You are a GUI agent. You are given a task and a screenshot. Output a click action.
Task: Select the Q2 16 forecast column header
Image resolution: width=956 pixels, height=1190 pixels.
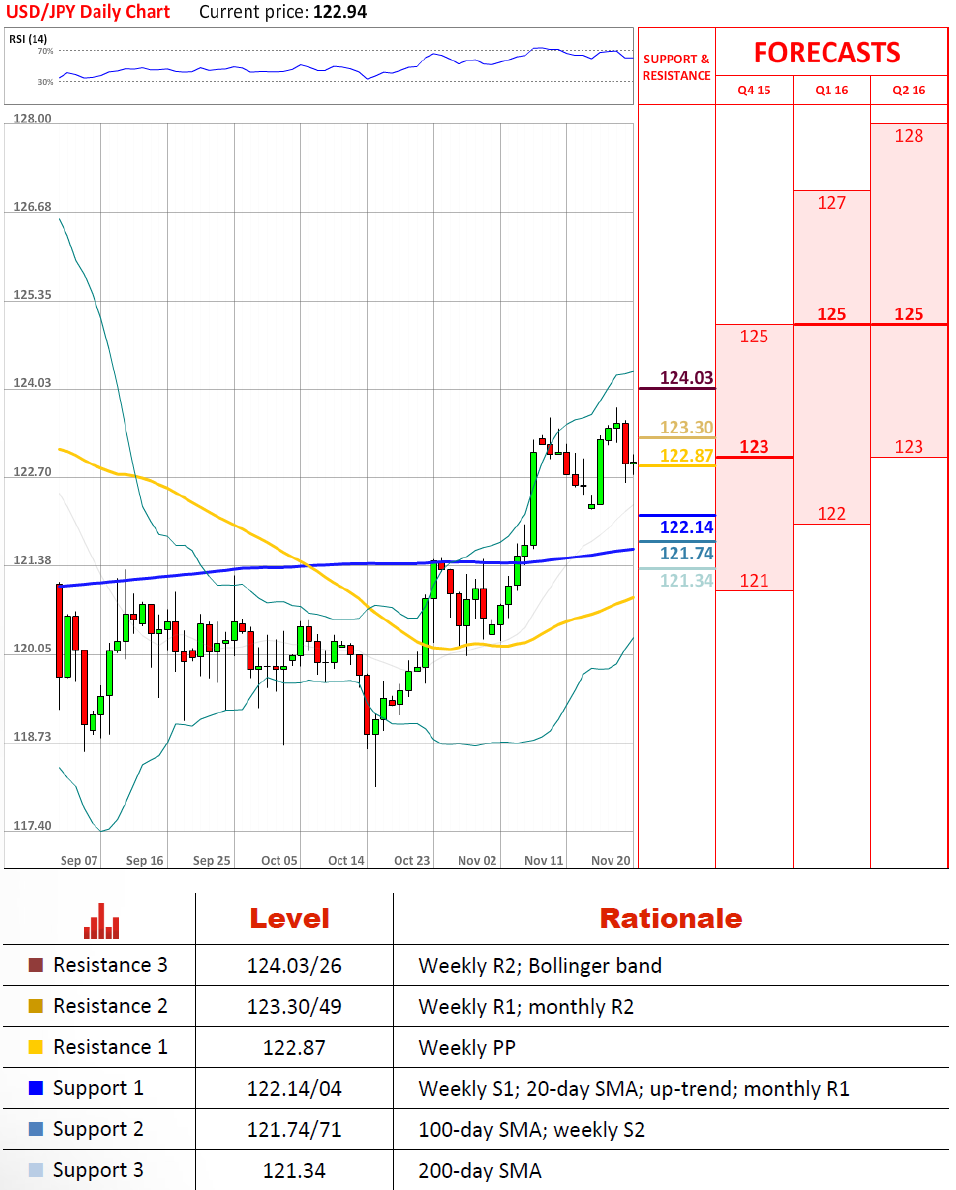coord(909,90)
